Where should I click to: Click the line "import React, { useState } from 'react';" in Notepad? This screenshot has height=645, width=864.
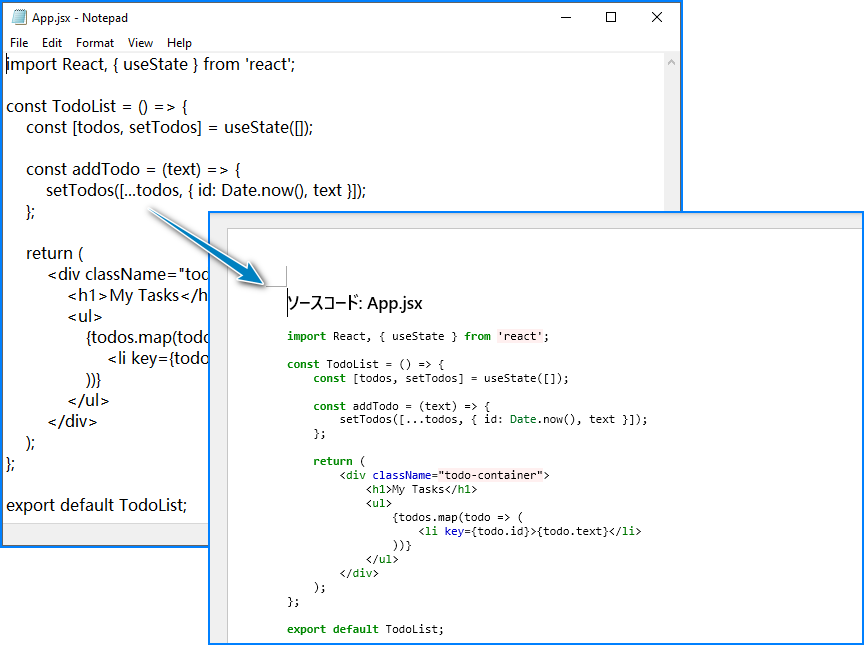point(151,64)
